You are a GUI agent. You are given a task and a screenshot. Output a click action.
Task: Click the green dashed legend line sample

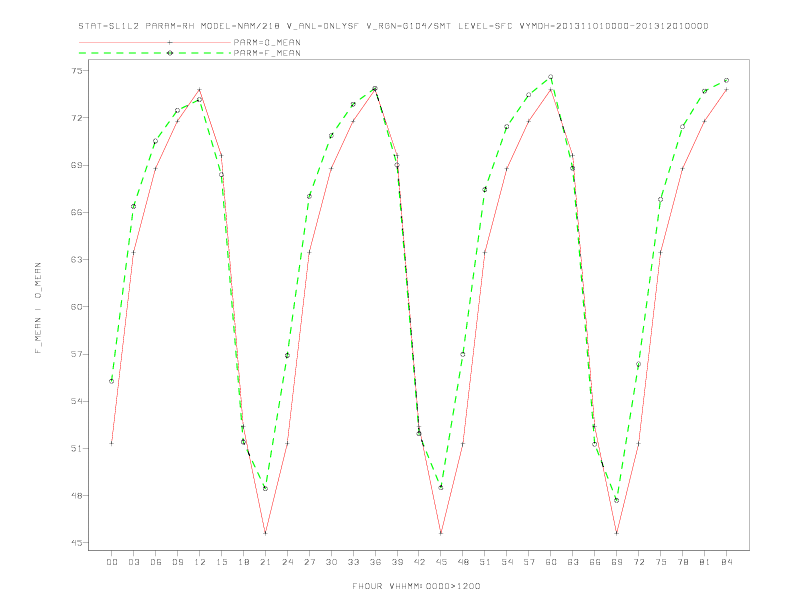tap(155, 53)
